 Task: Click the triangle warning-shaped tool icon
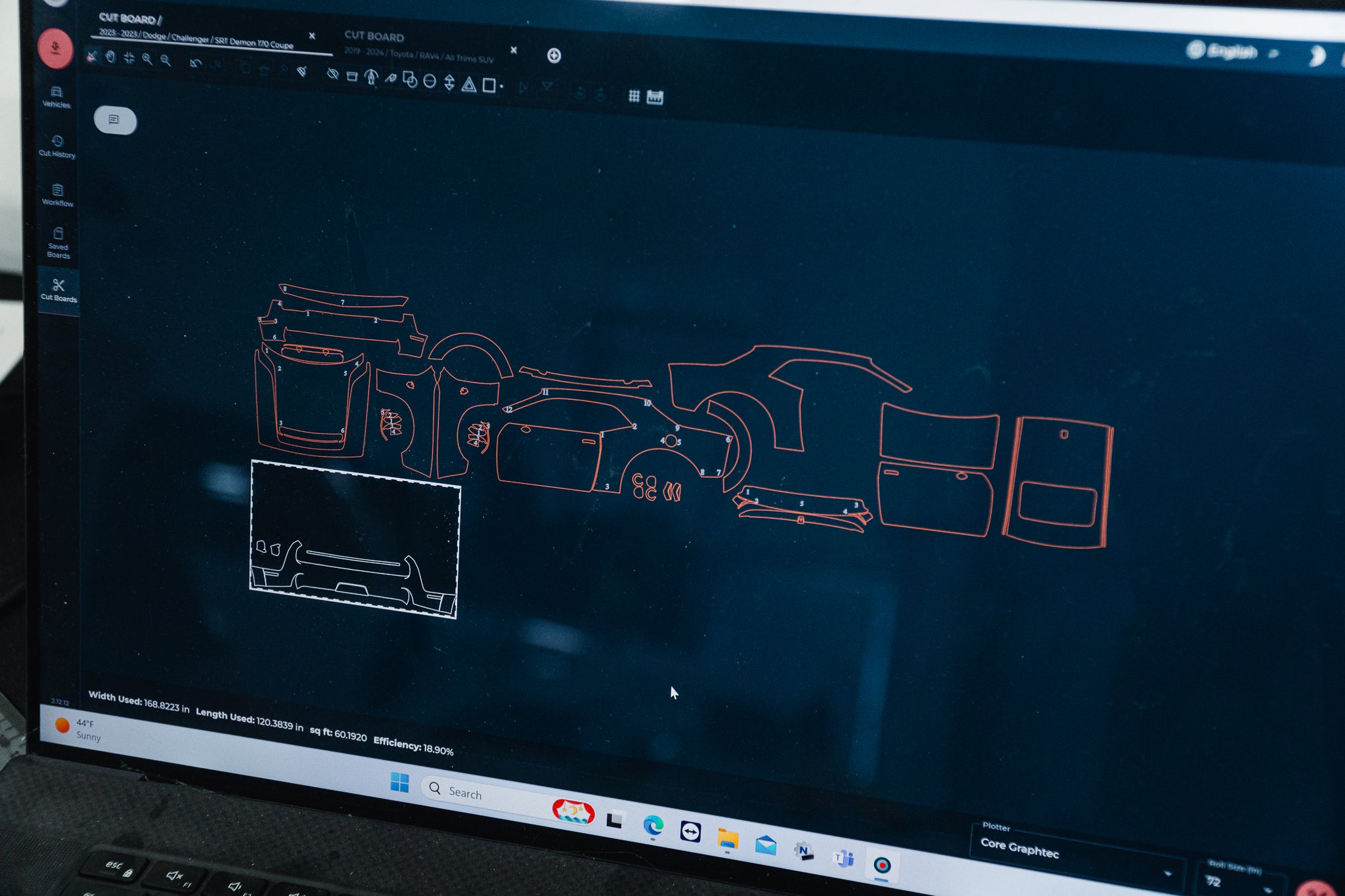(468, 84)
